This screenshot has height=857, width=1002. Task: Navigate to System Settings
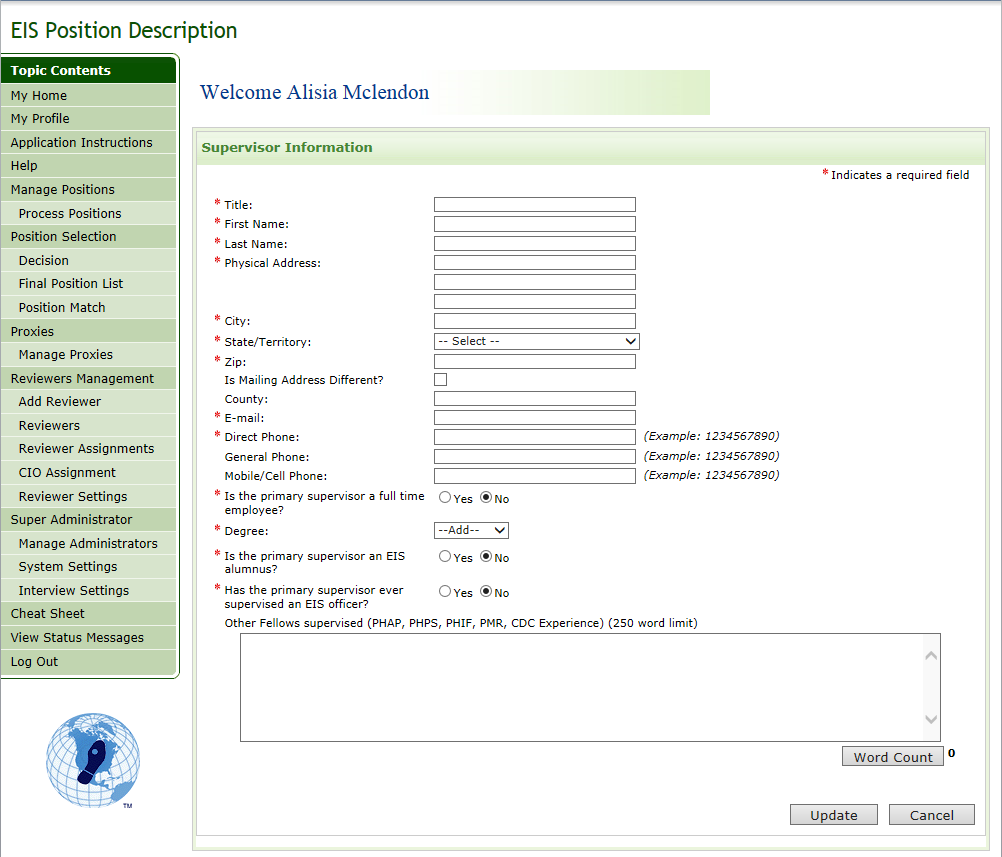pos(68,567)
